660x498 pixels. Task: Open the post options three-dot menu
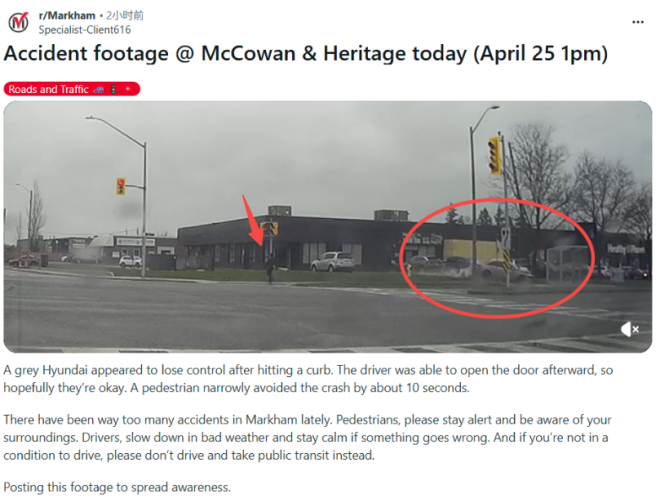point(638,22)
